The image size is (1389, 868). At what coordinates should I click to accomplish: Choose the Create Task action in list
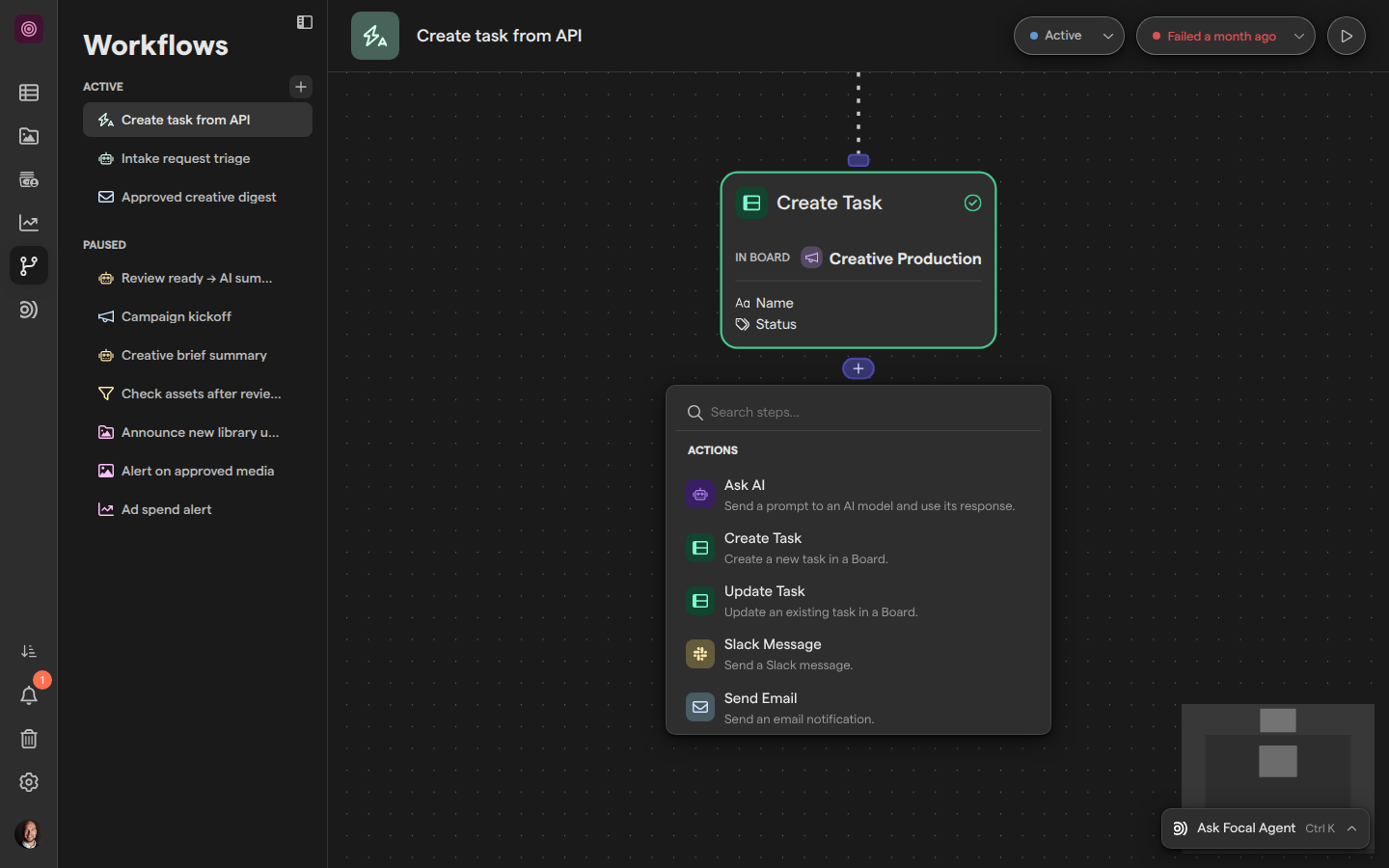tap(858, 548)
